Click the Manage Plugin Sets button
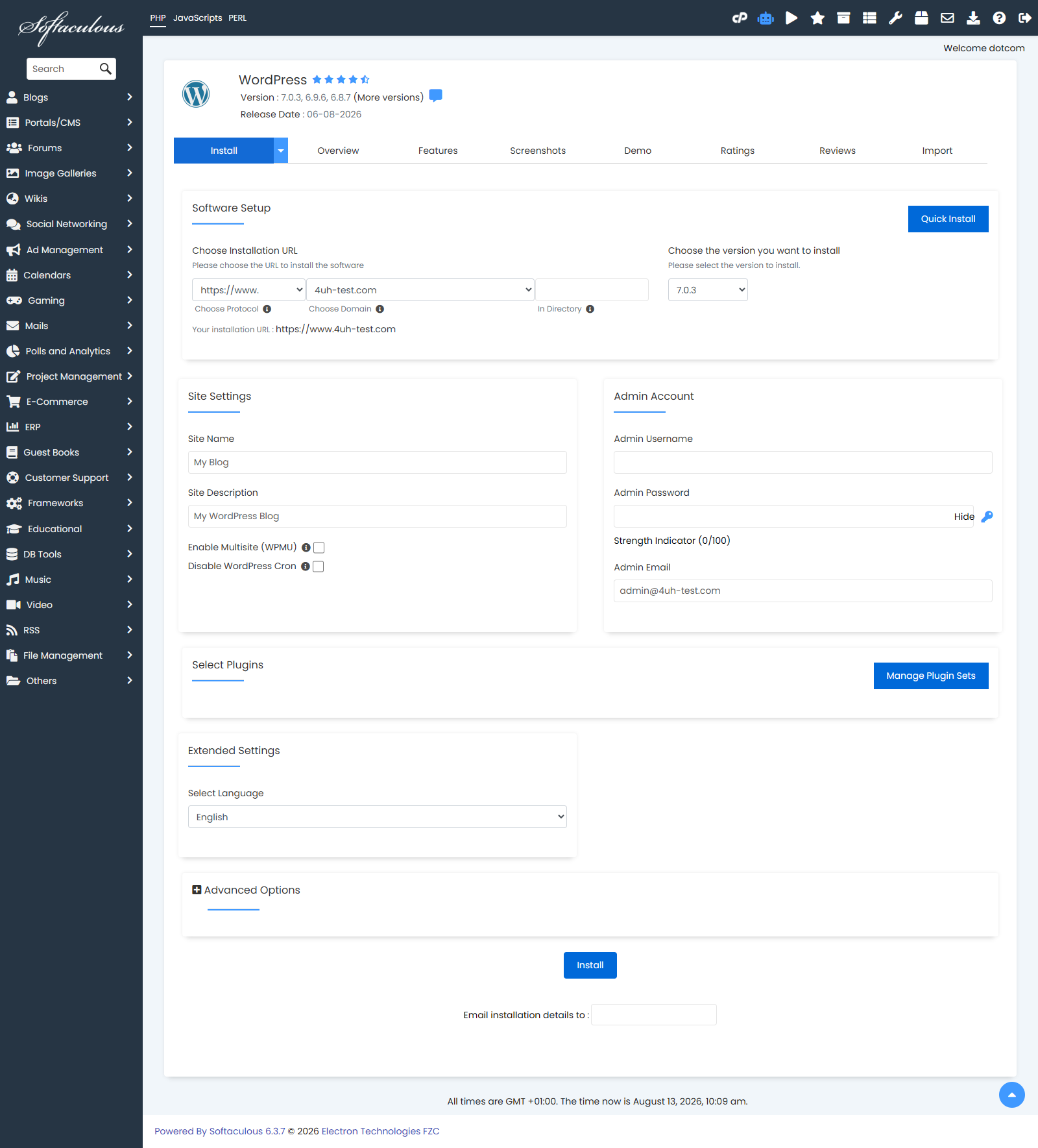 [x=931, y=676]
